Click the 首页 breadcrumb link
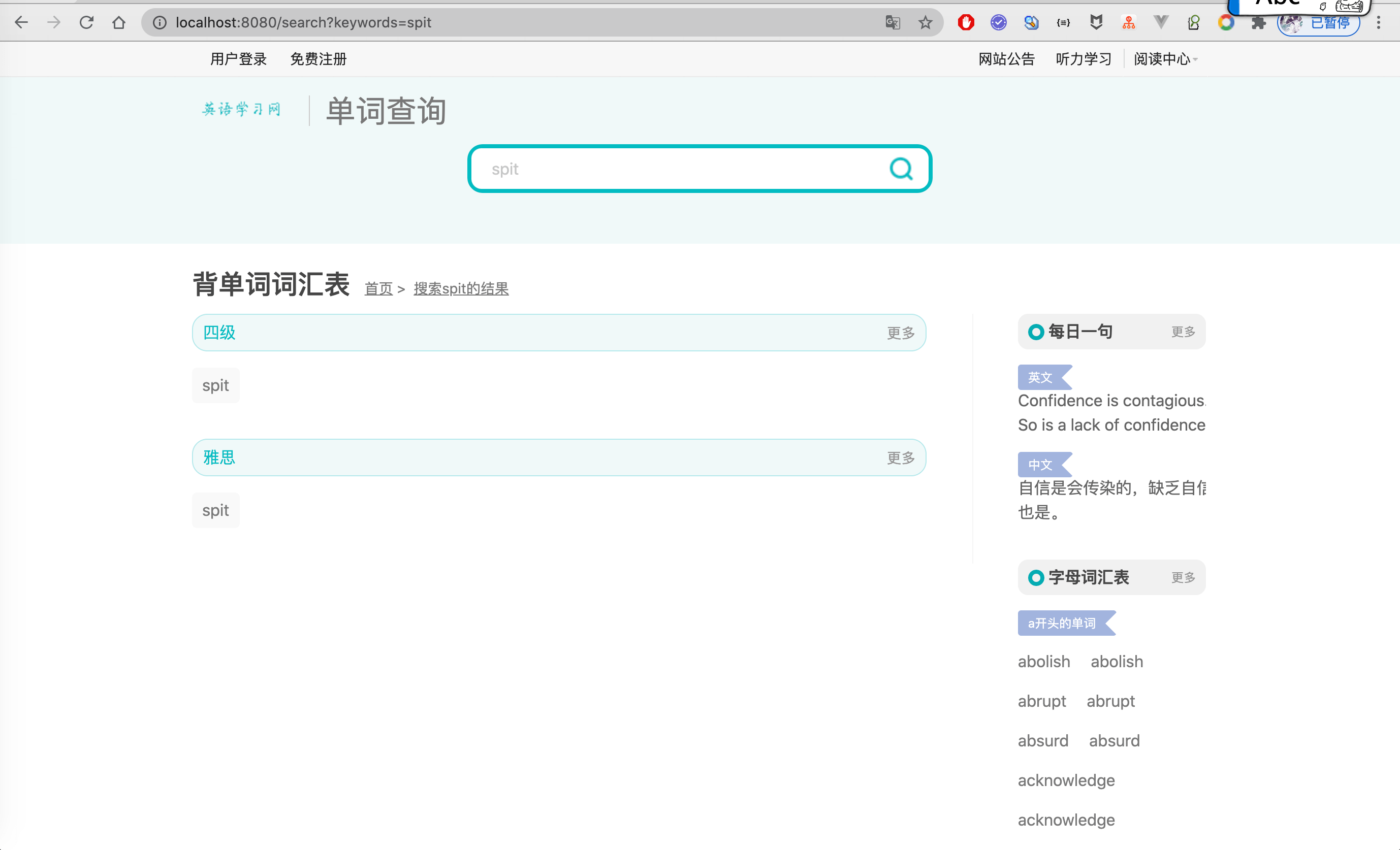1400x850 pixels. coord(378,288)
